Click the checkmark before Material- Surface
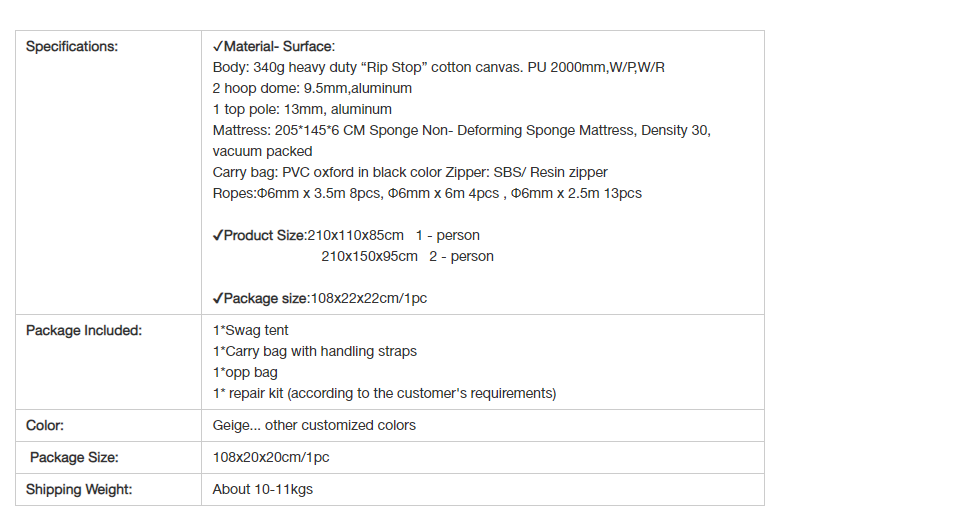Screen dimensions: 954x512 (218, 47)
